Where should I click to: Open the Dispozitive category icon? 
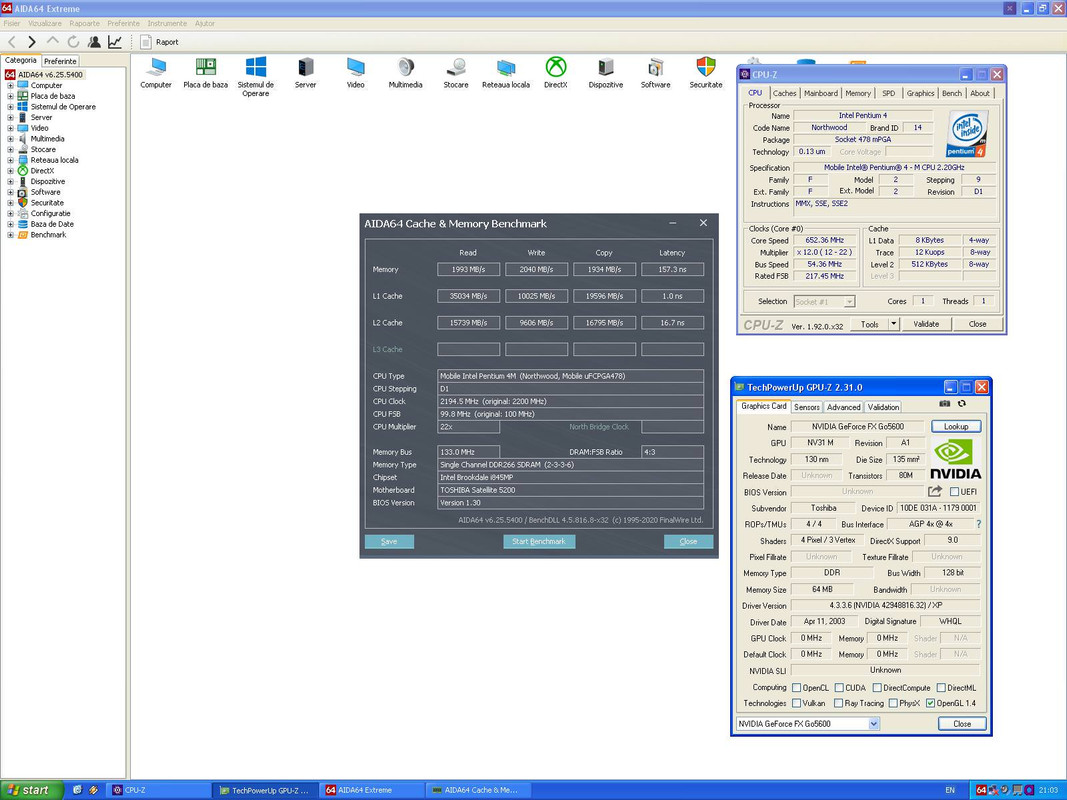(x=606, y=73)
